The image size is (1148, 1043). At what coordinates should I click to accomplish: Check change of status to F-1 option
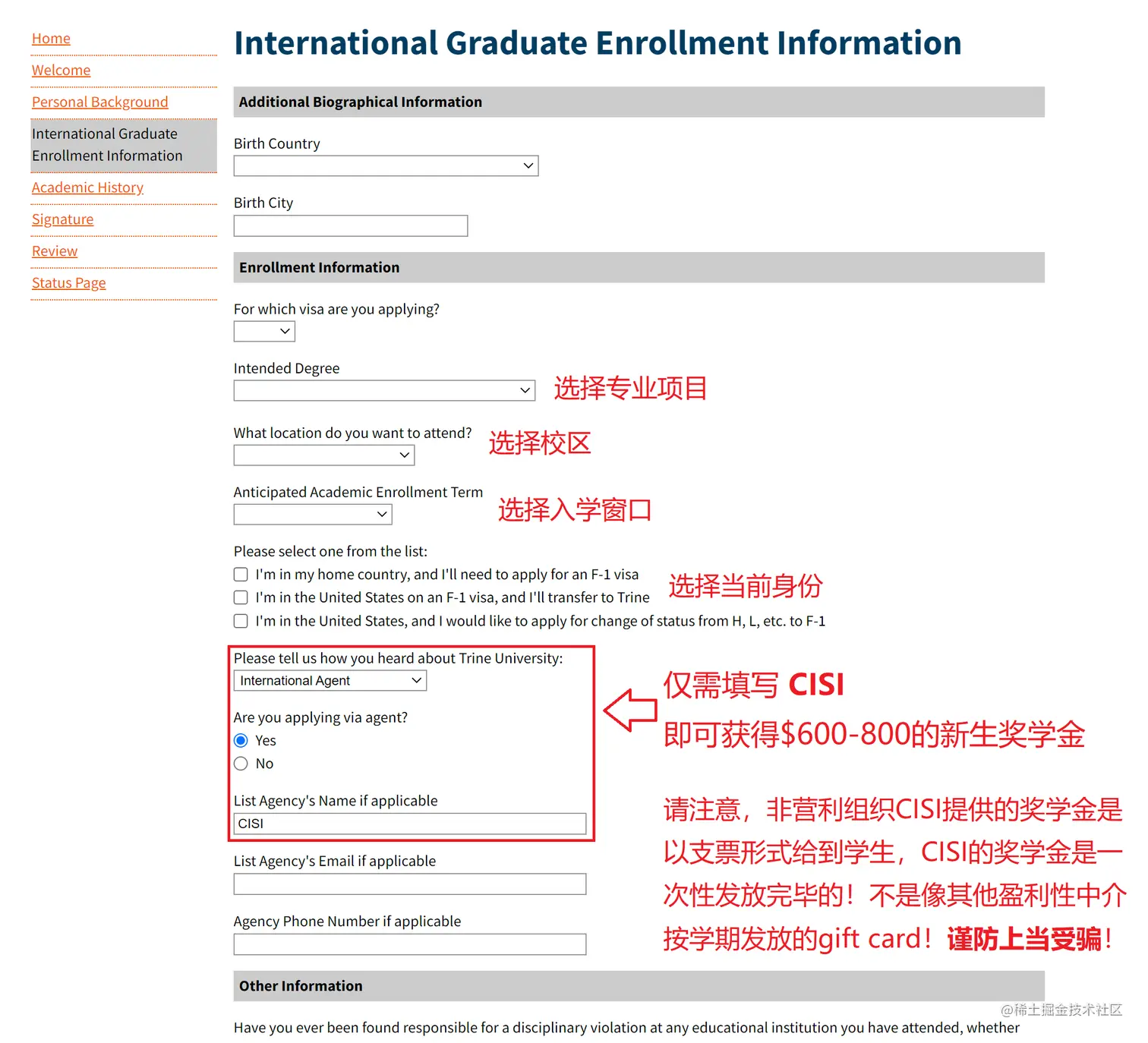coord(241,621)
